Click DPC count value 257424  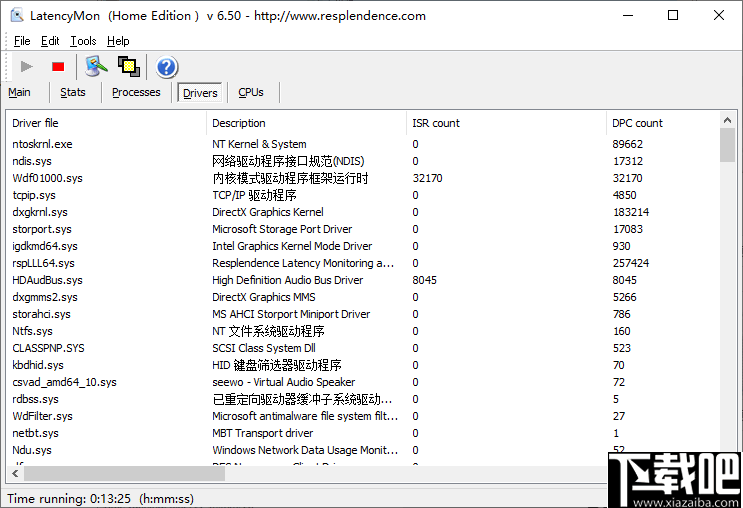pyautogui.click(x=631, y=263)
